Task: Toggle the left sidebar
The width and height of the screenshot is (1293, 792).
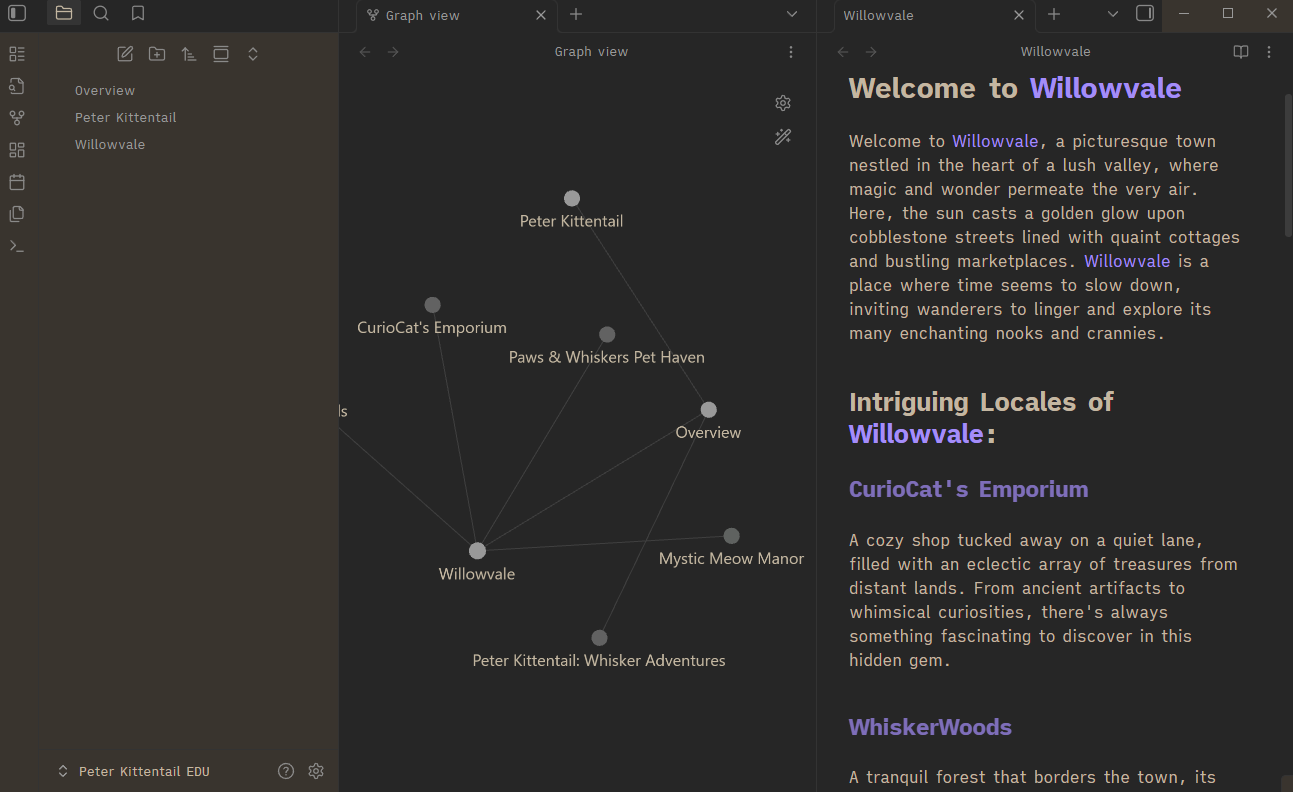Action: click(17, 13)
